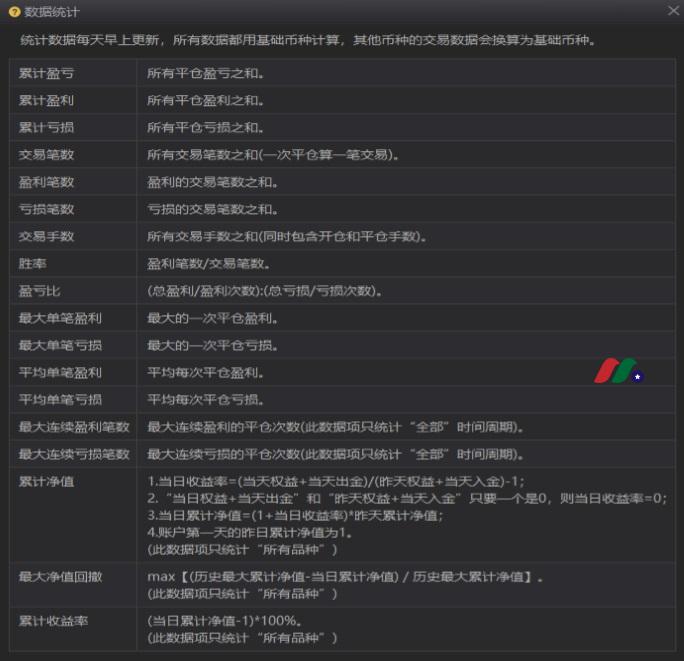Click description 所有交易笔数之和(一次平仓算一笔交易)
This screenshot has height=661, width=684.
coord(273,154)
